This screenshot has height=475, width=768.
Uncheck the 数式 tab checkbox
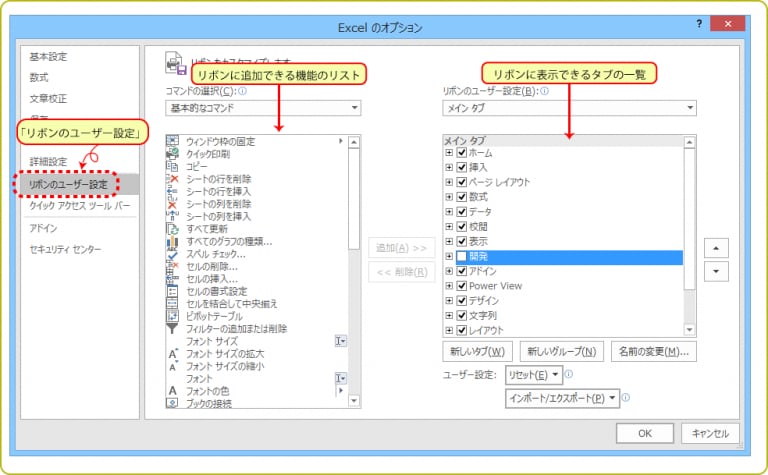coord(461,197)
